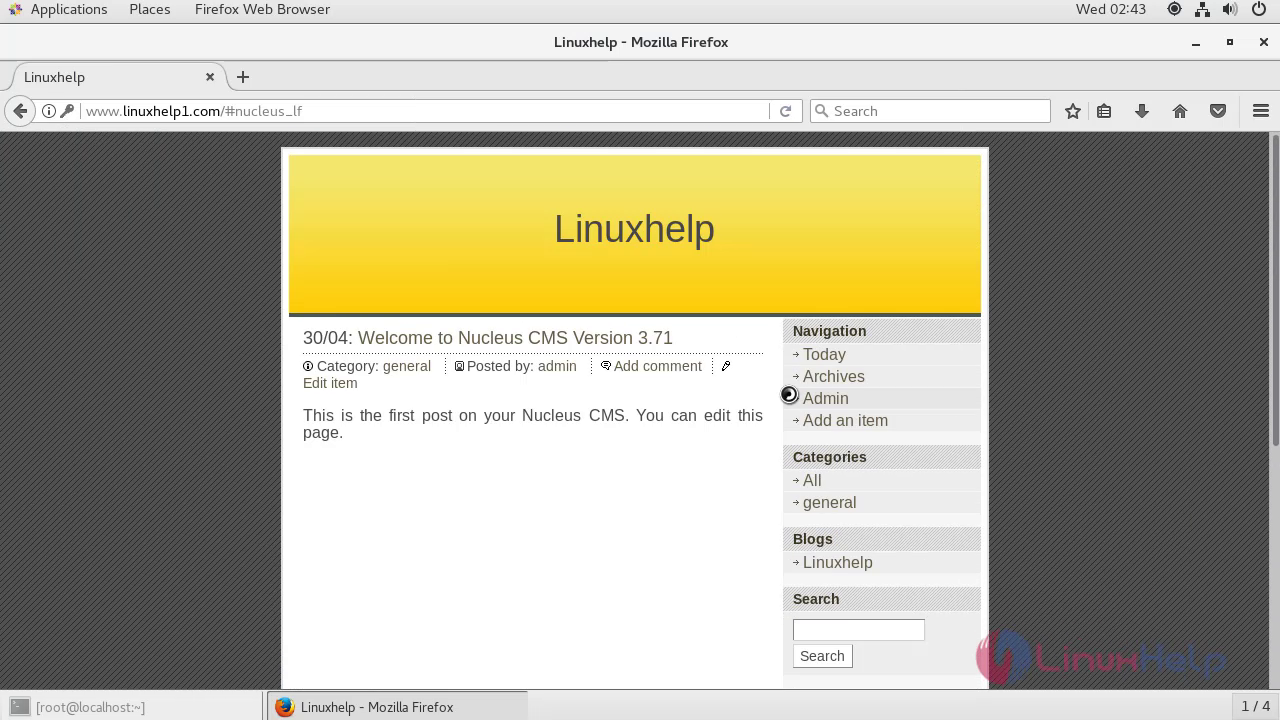Click the saved password key icon

pos(67,111)
